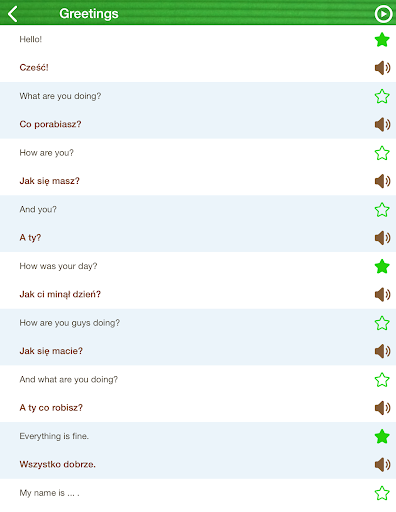Favorite the How are you? phrase

[x=382, y=153]
